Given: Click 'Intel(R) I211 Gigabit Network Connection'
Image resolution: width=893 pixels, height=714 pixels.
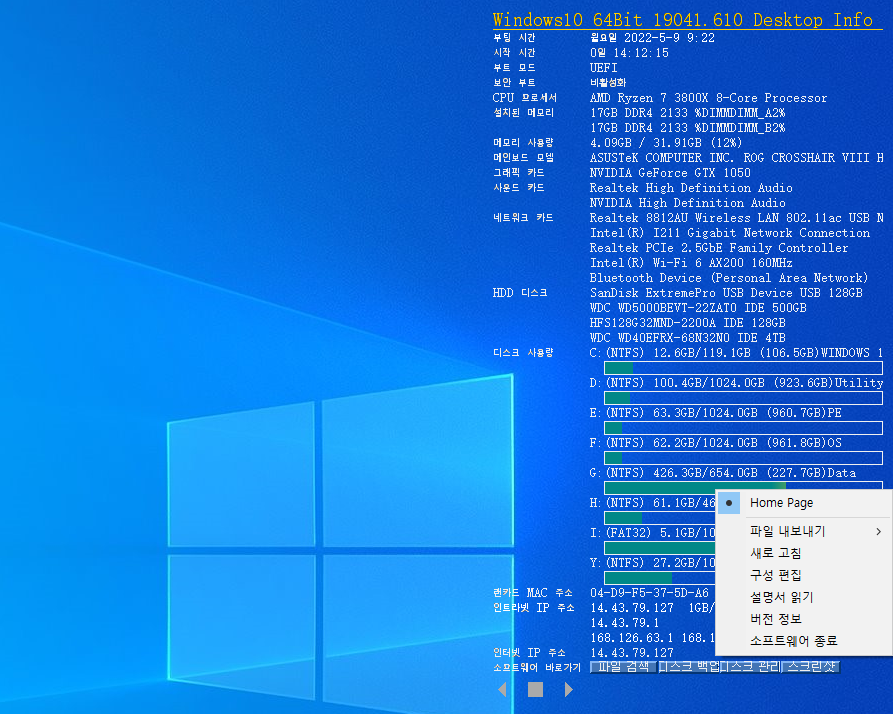Looking at the screenshot, I should pyautogui.click(x=730, y=233).
